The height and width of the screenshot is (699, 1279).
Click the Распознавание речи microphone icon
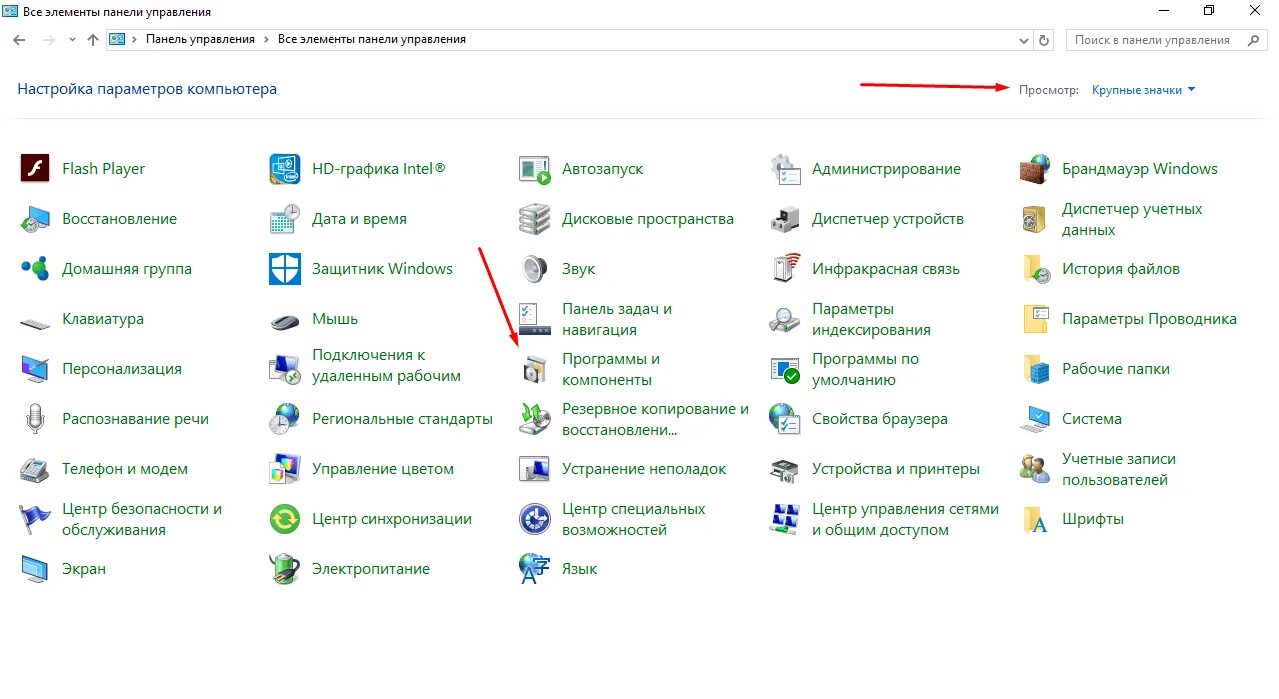coord(35,419)
